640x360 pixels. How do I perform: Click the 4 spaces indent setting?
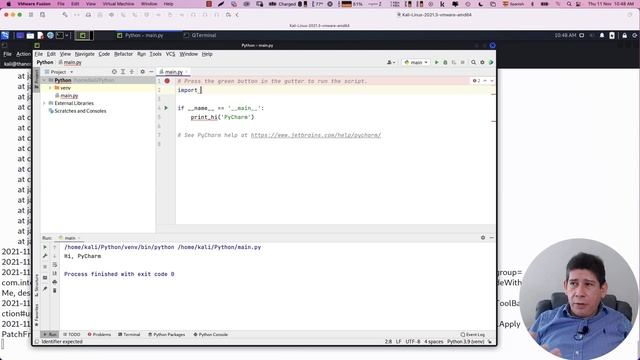pos(433,342)
